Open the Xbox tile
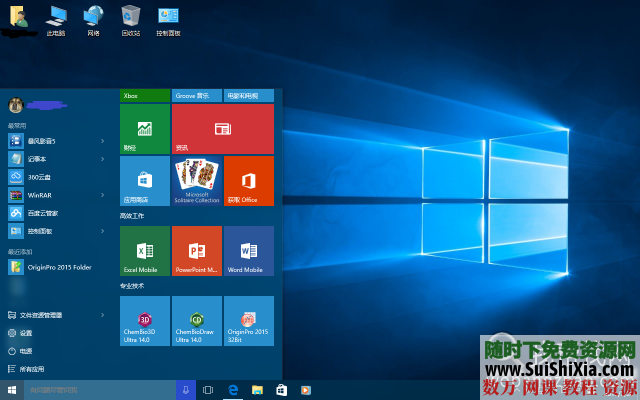This screenshot has width=640, height=400. point(145,96)
